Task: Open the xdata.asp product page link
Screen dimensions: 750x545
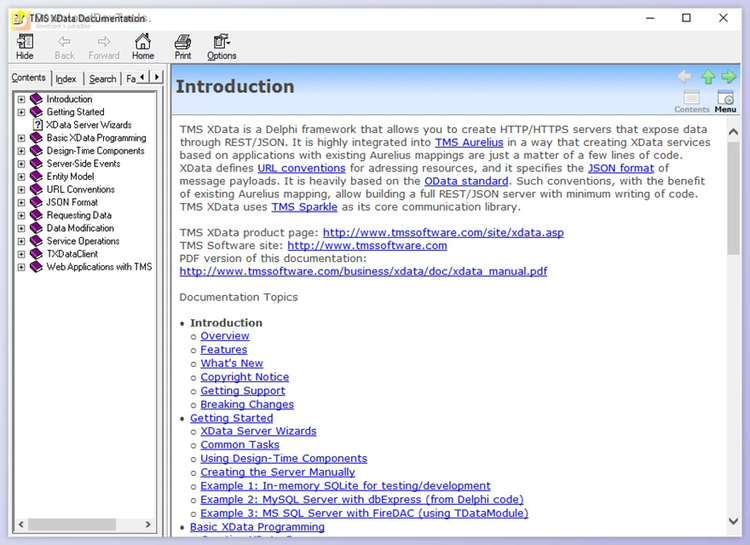Action: point(443,233)
